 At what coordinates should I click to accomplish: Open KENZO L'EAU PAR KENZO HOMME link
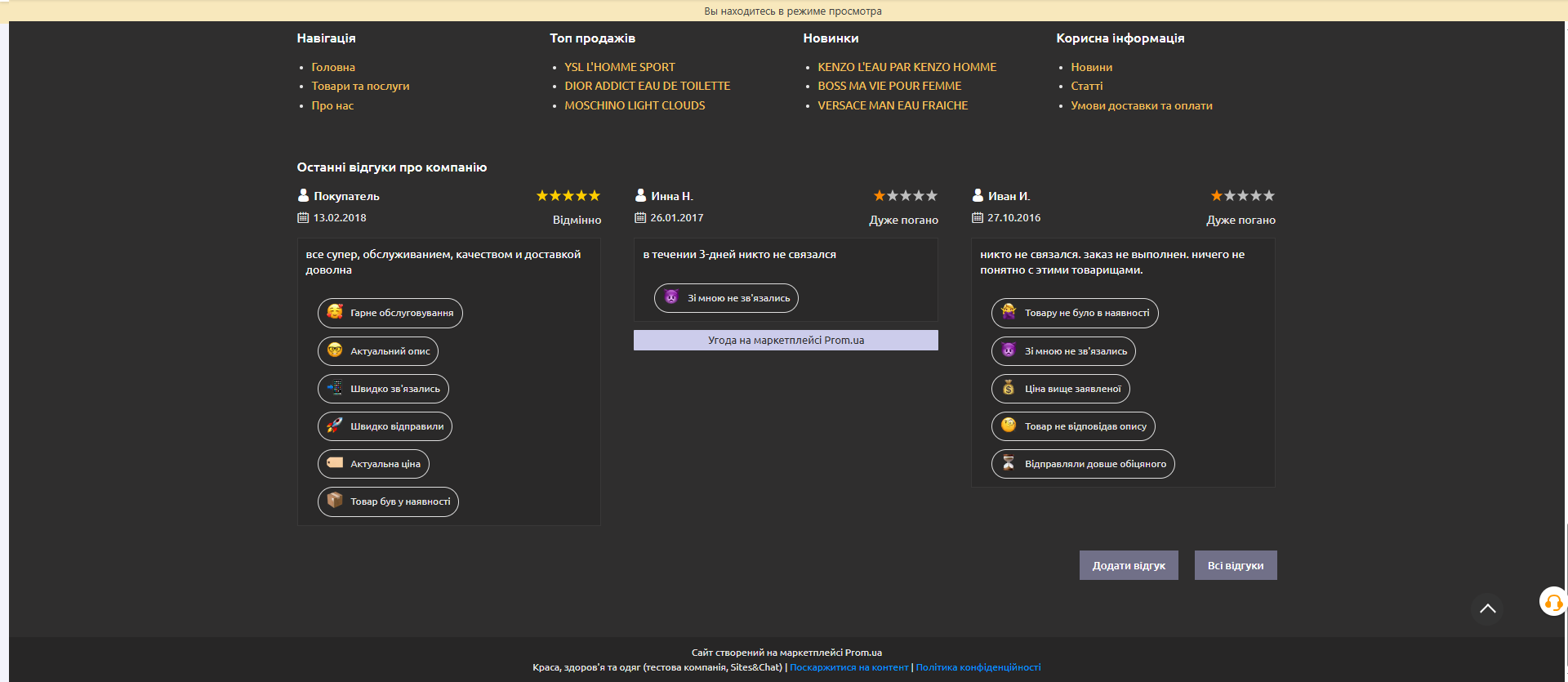coord(906,67)
